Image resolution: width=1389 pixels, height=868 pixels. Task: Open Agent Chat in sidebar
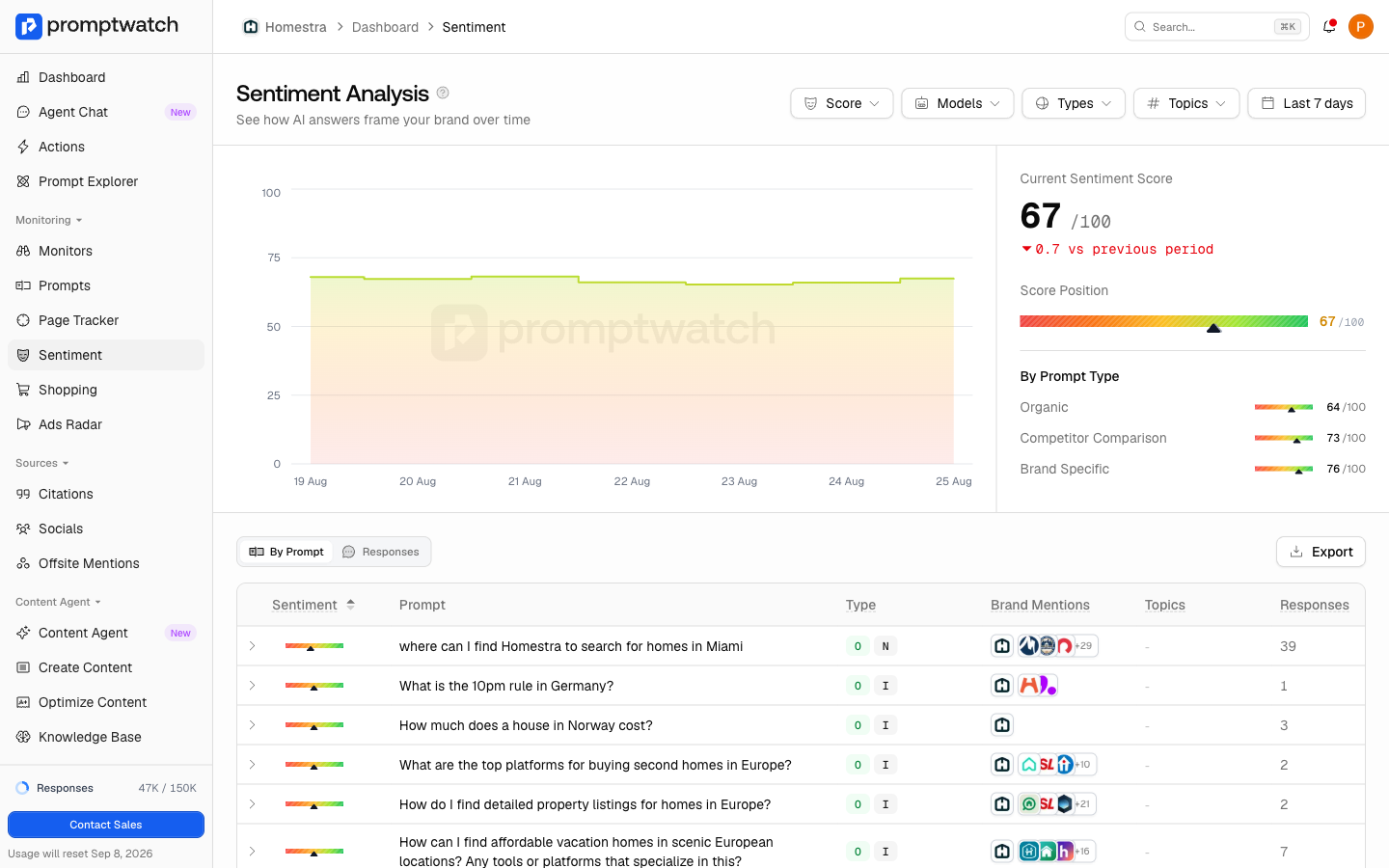click(106, 112)
